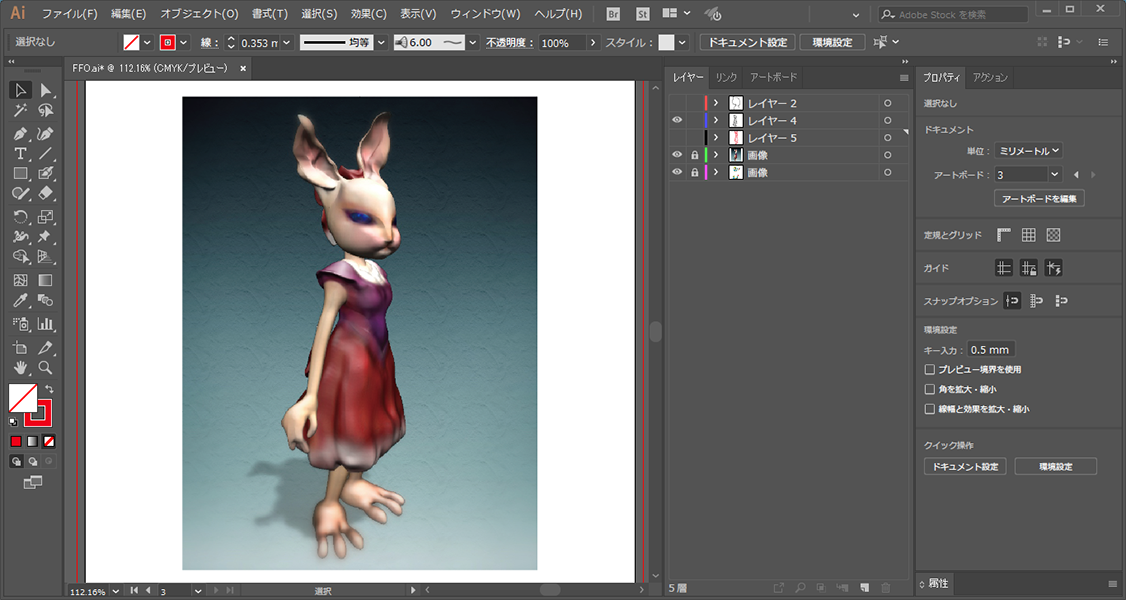
Task: Click the キー入力 0.5 mm field
Action: click(x=990, y=350)
